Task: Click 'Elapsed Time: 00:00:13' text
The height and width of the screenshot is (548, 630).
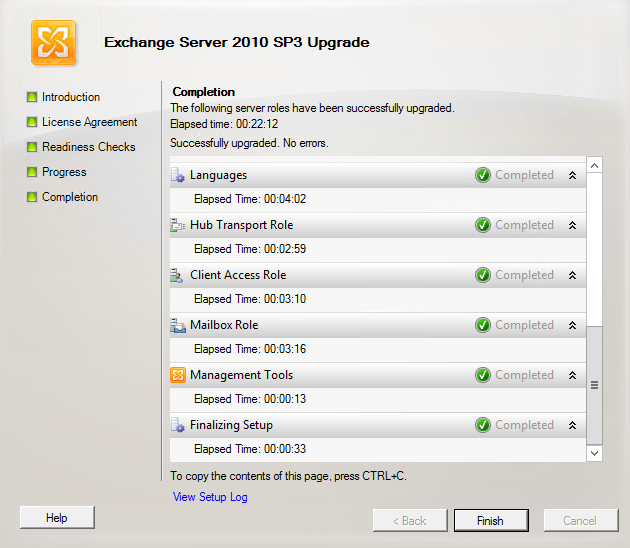Action: 250,399
